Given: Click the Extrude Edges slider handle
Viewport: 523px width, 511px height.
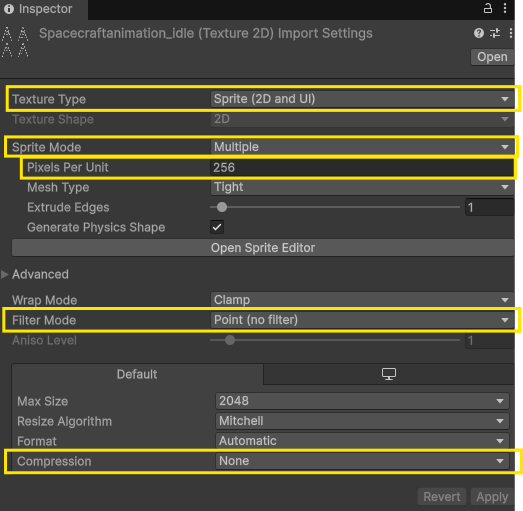Looking at the screenshot, I should coord(222,207).
